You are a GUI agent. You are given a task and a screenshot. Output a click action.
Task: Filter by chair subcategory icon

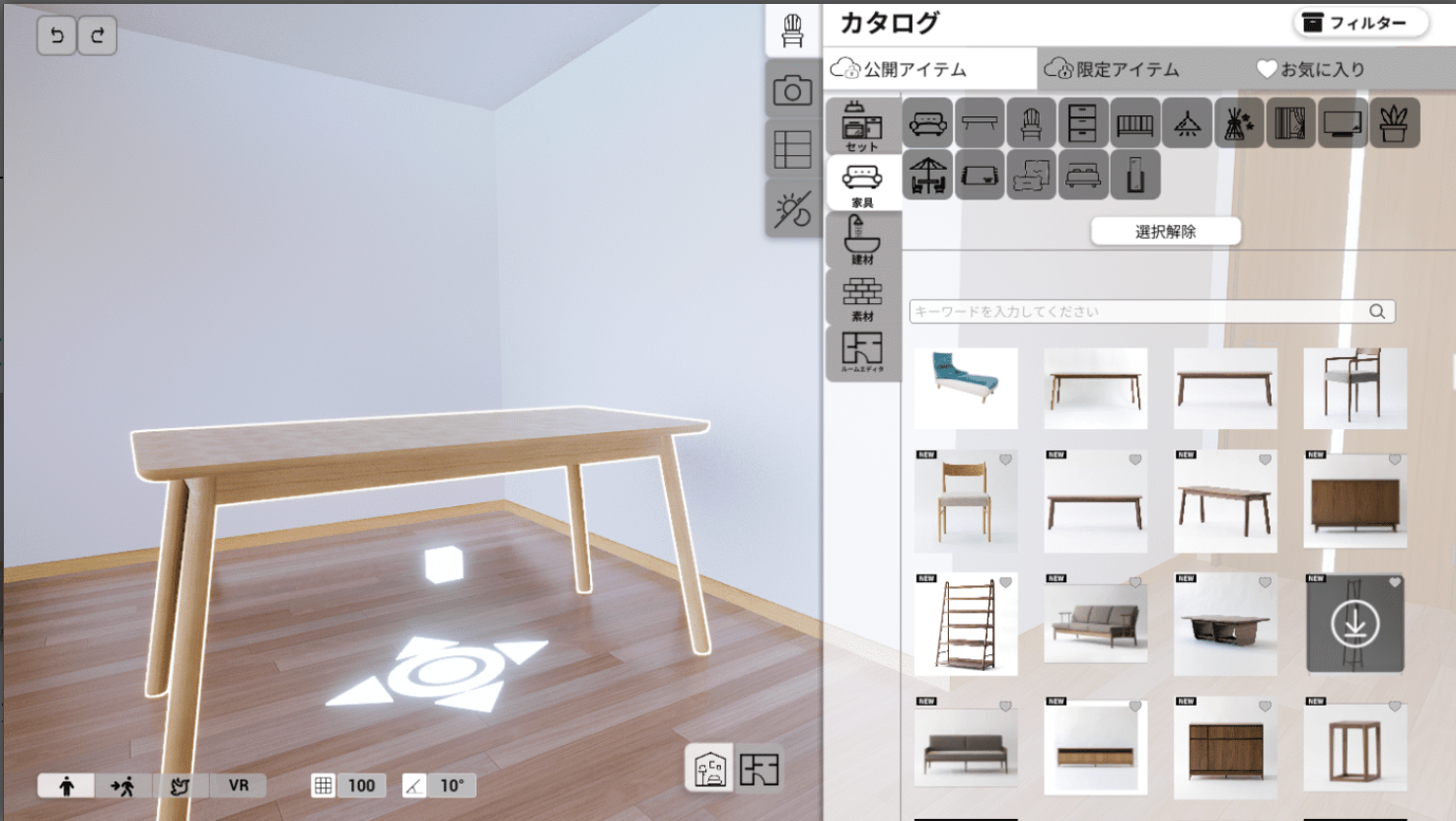tap(1031, 123)
